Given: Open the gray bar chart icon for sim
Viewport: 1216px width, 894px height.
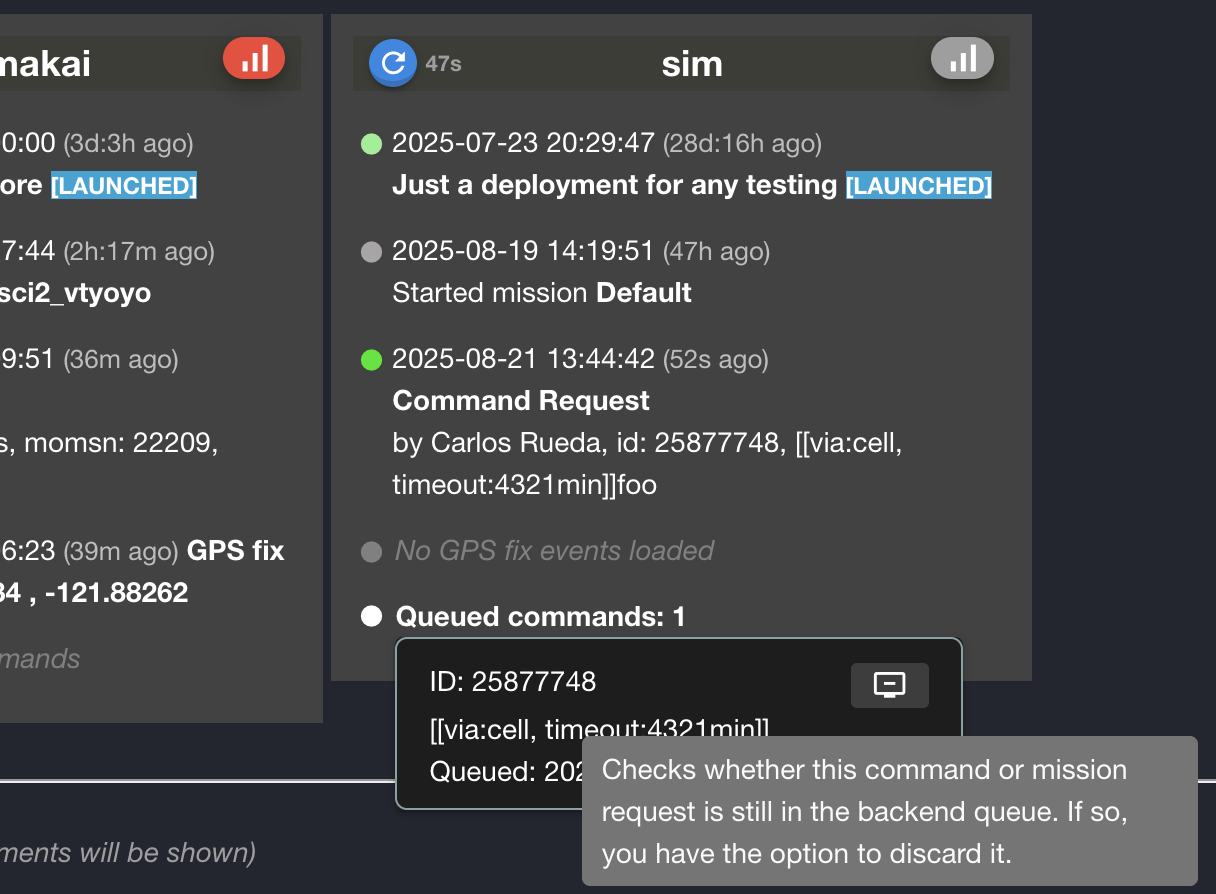Looking at the screenshot, I should 962,59.
